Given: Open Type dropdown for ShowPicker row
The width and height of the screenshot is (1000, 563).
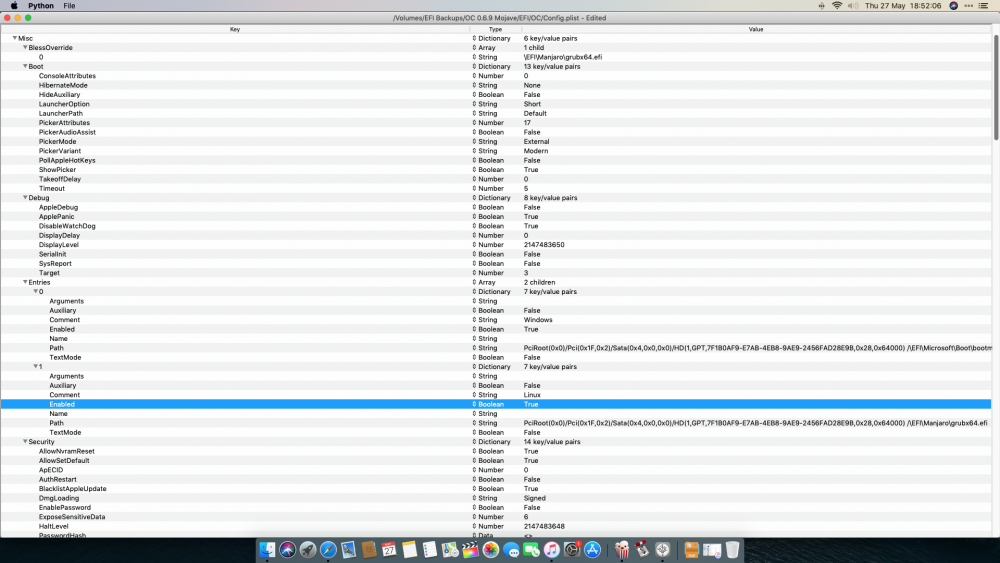Looking at the screenshot, I should coord(474,170).
